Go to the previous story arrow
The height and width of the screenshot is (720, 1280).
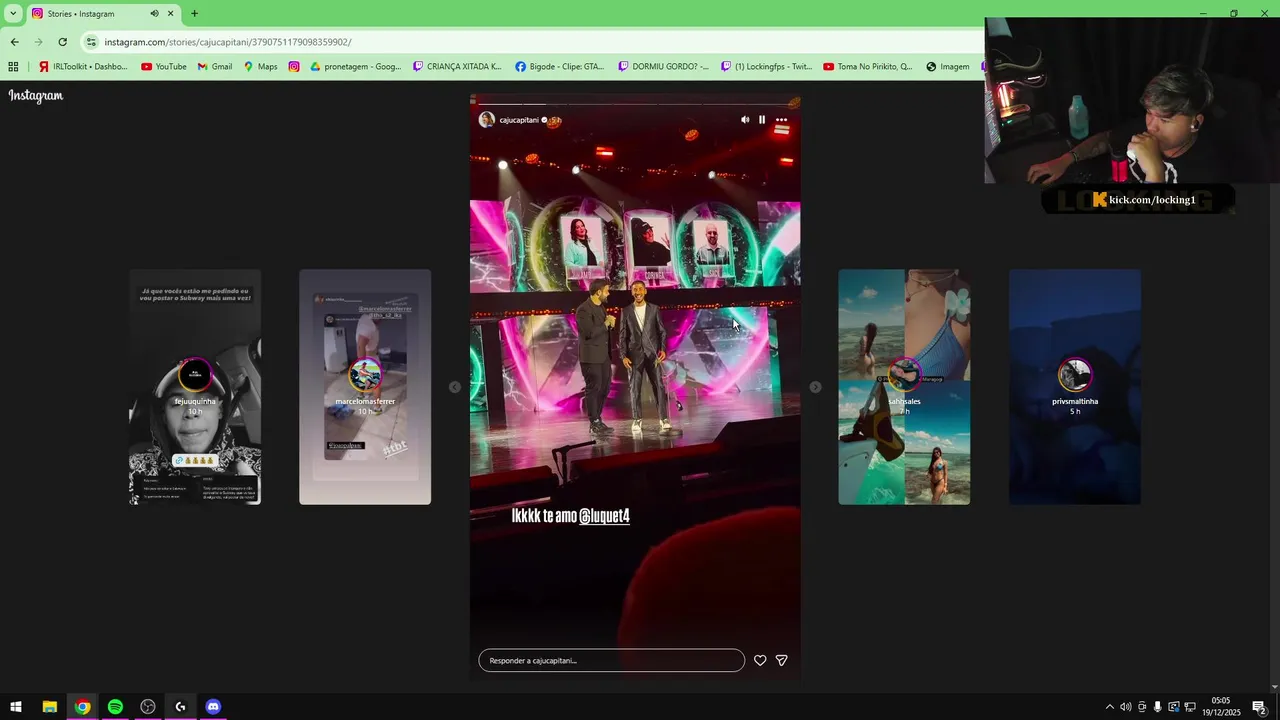point(455,387)
